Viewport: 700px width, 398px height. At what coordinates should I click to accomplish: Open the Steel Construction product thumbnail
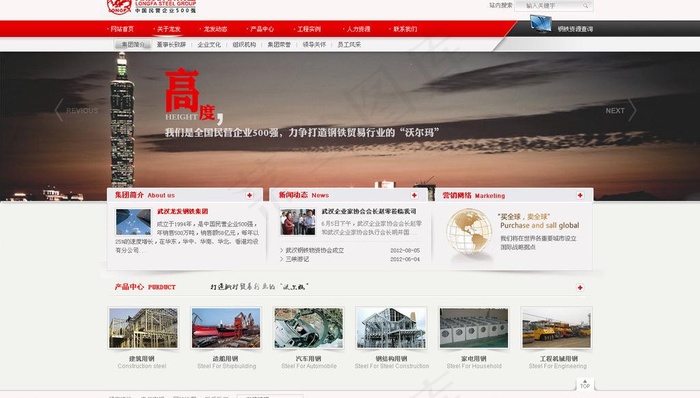392,328
